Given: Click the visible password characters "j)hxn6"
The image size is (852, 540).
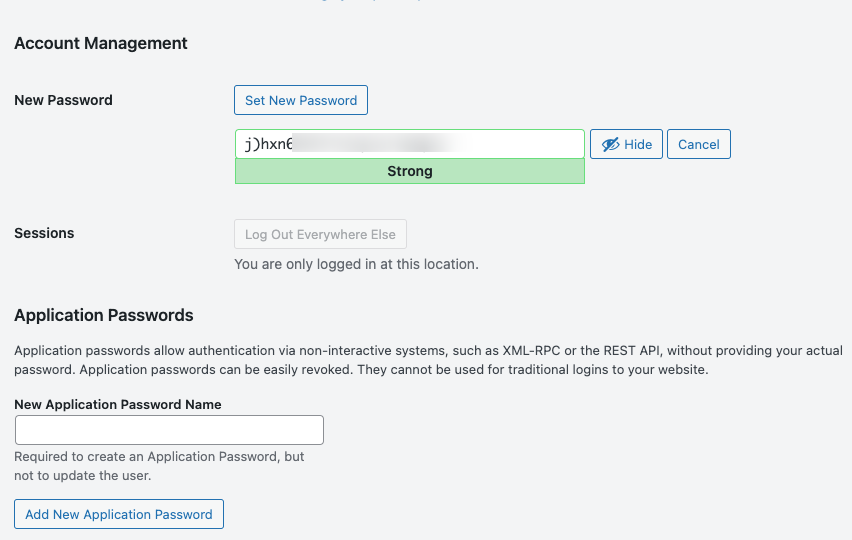Looking at the screenshot, I should [268, 144].
